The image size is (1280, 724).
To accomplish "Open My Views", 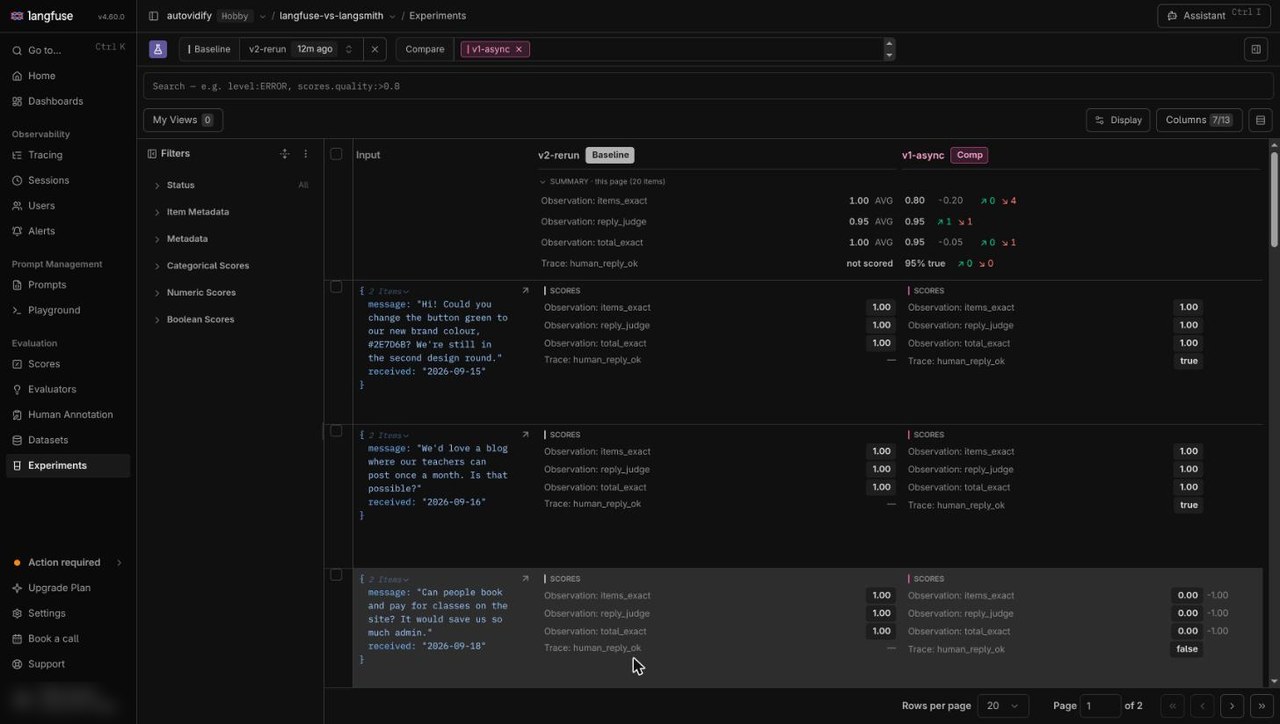I will pyautogui.click(x=183, y=120).
